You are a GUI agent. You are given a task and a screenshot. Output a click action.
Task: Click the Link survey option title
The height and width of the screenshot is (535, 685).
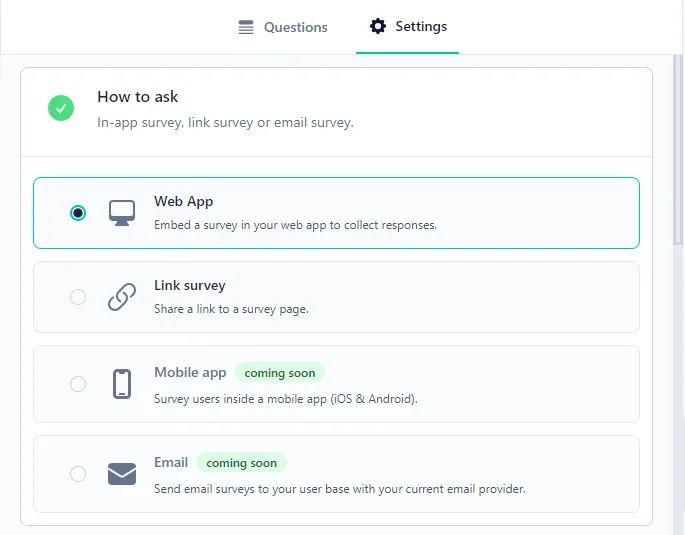[189, 286]
